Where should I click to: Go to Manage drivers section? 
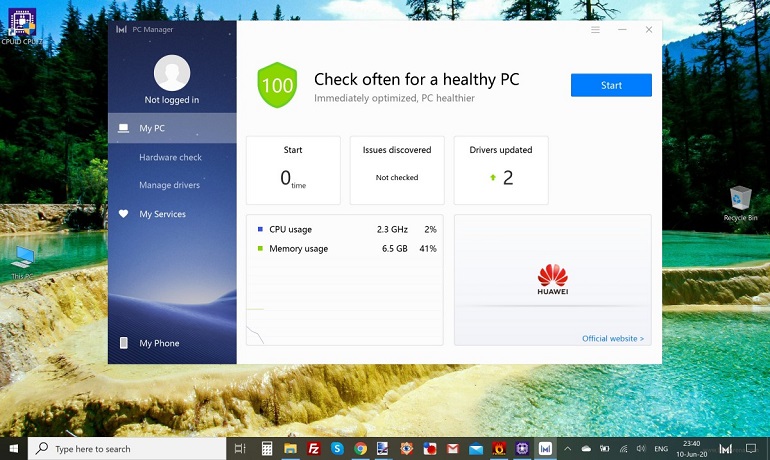(169, 185)
